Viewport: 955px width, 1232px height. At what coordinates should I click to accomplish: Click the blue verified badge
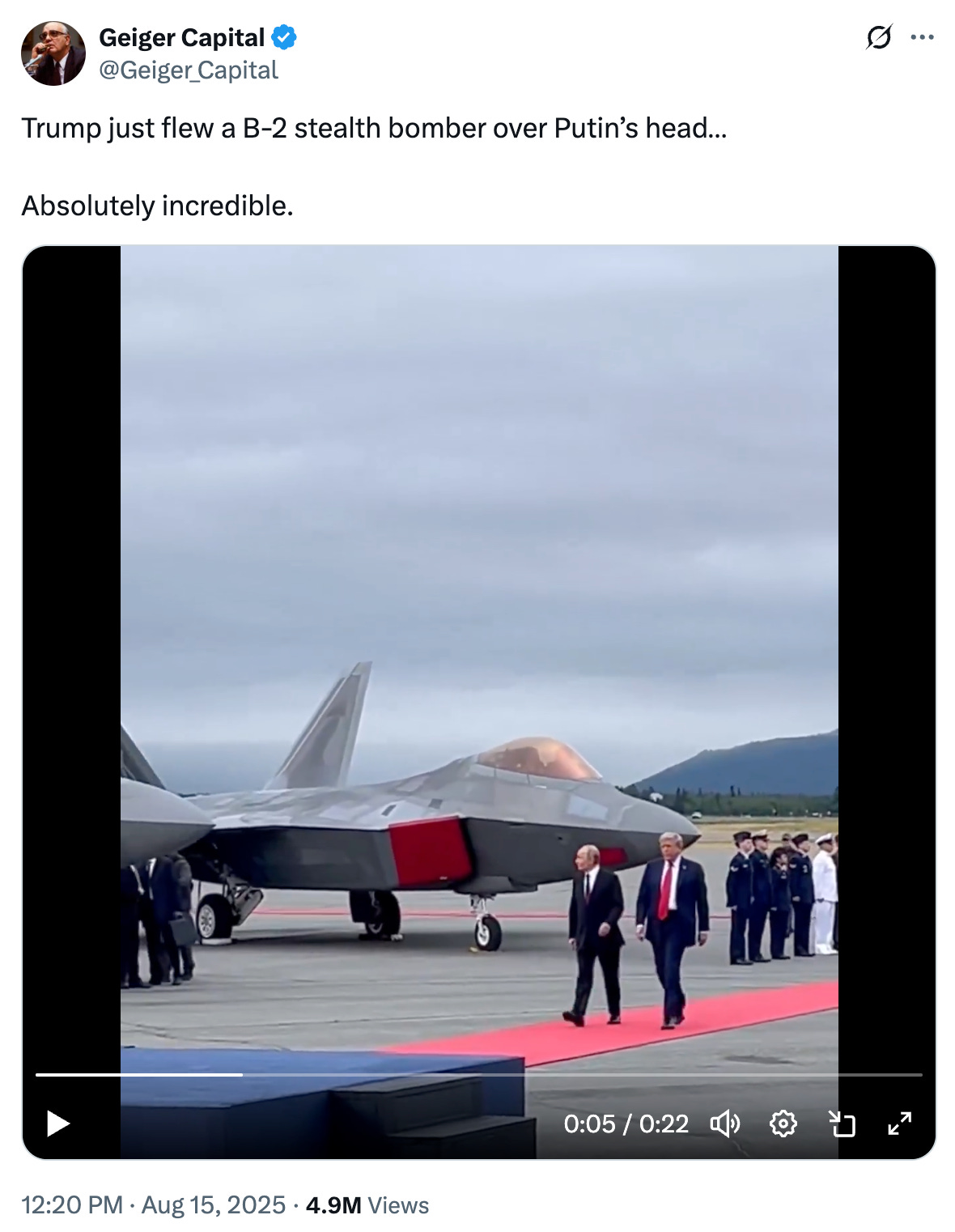tap(284, 37)
